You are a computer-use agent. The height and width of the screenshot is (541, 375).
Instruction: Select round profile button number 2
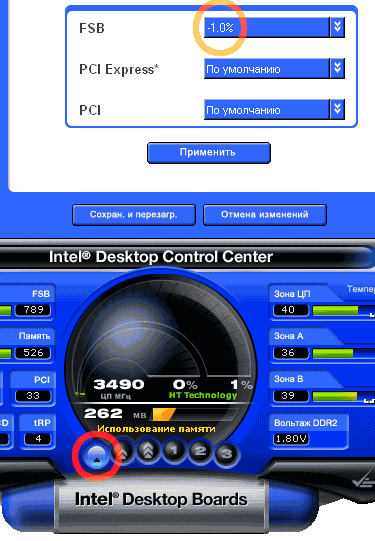pyautogui.click(x=200, y=451)
